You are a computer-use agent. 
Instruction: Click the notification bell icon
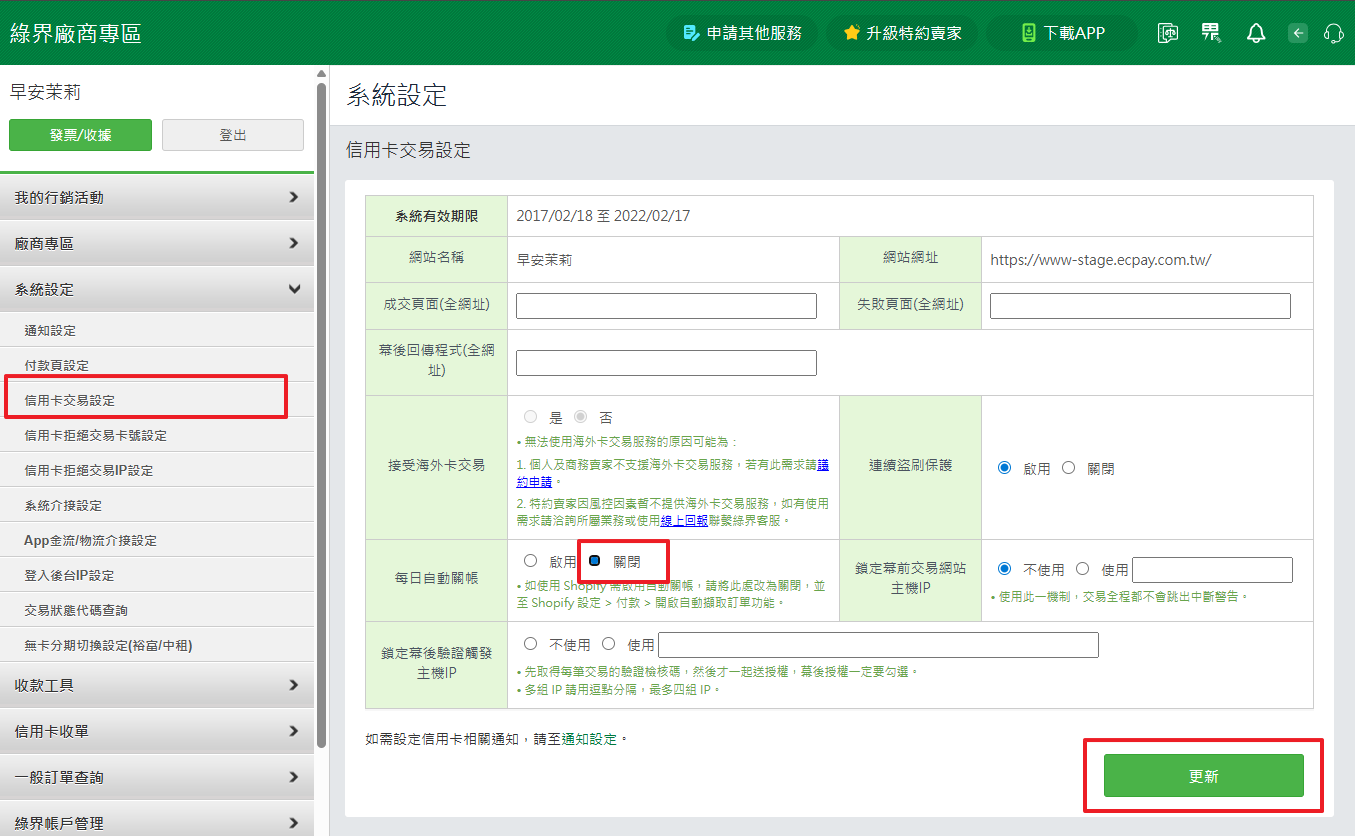coord(1256,33)
